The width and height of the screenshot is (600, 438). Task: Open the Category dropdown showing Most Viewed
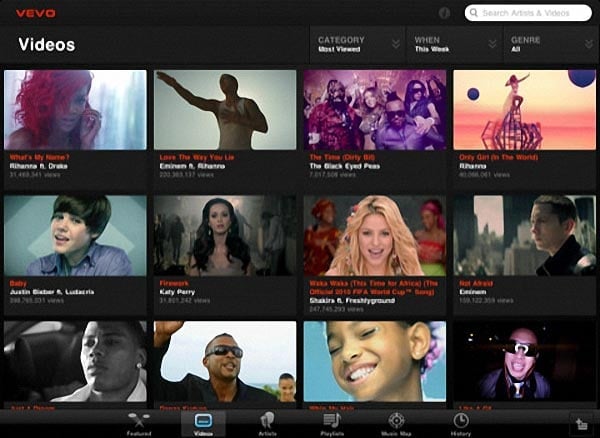(357, 44)
